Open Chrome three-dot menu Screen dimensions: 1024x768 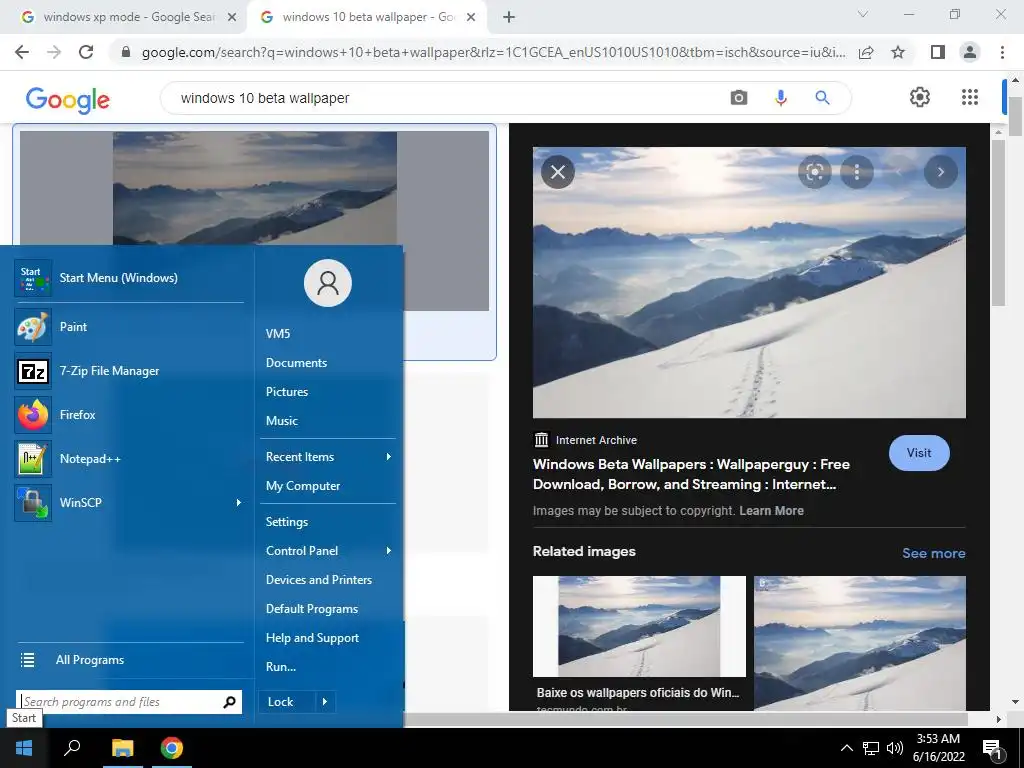tap(1002, 52)
